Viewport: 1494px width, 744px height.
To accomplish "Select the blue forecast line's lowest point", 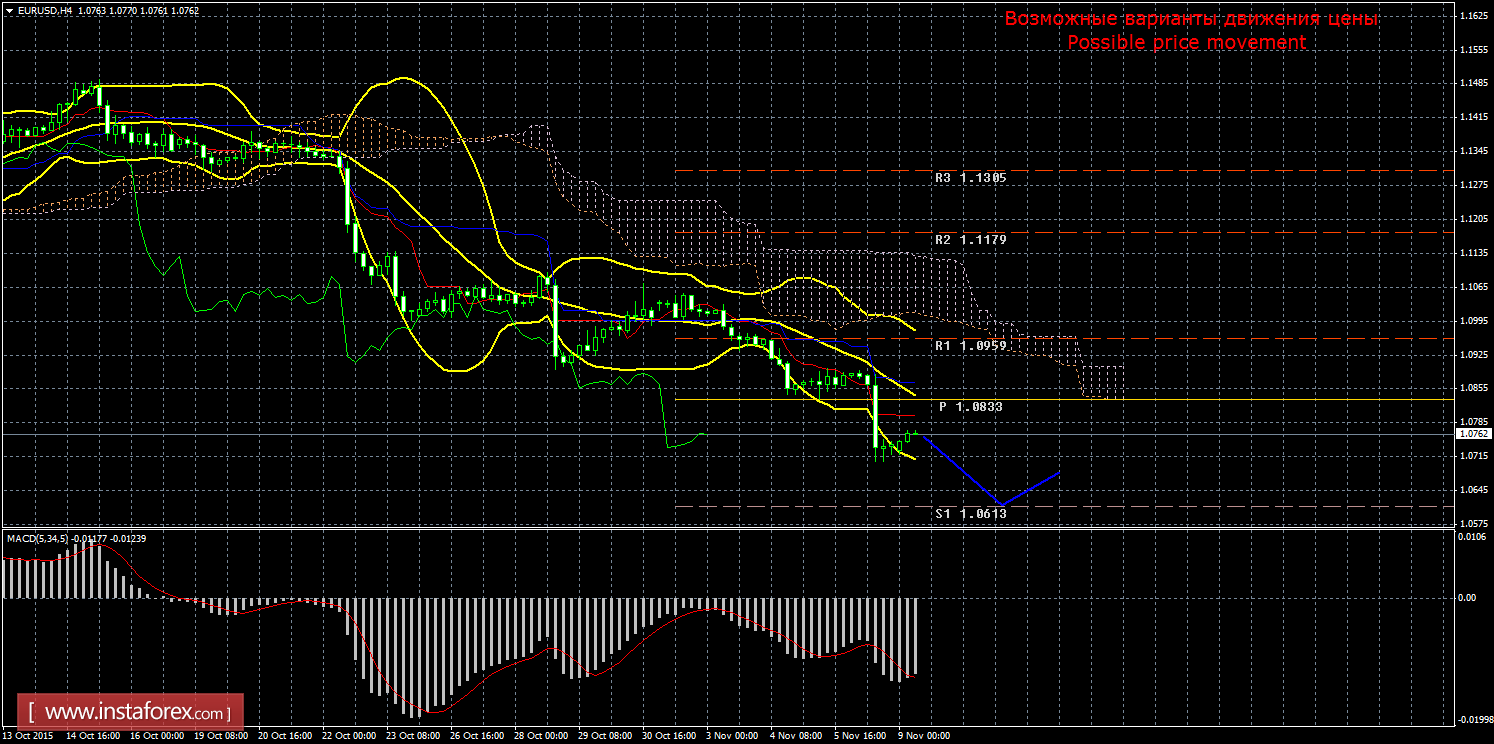I will click(x=999, y=503).
